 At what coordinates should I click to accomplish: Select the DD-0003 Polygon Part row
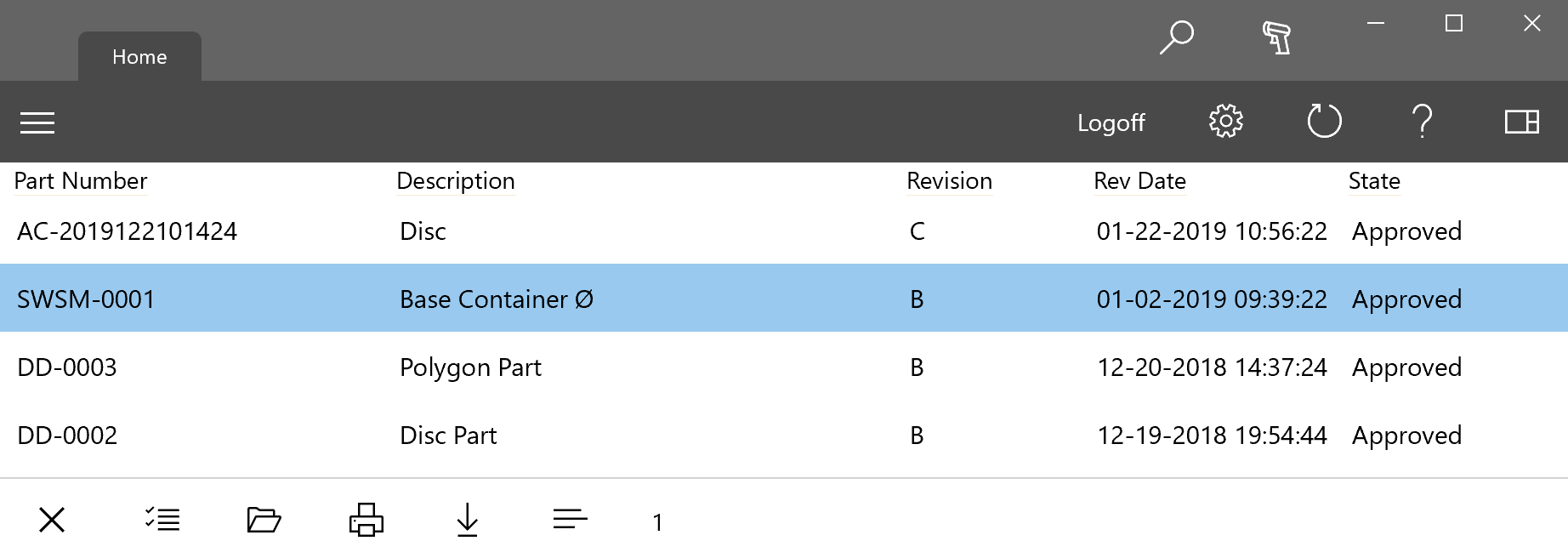click(784, 367)
